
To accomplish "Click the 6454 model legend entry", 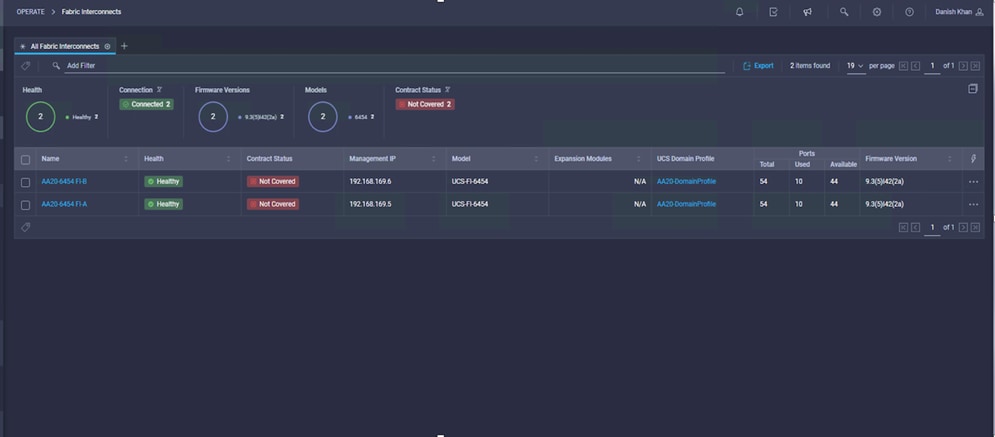I will (x=361, y=117).
